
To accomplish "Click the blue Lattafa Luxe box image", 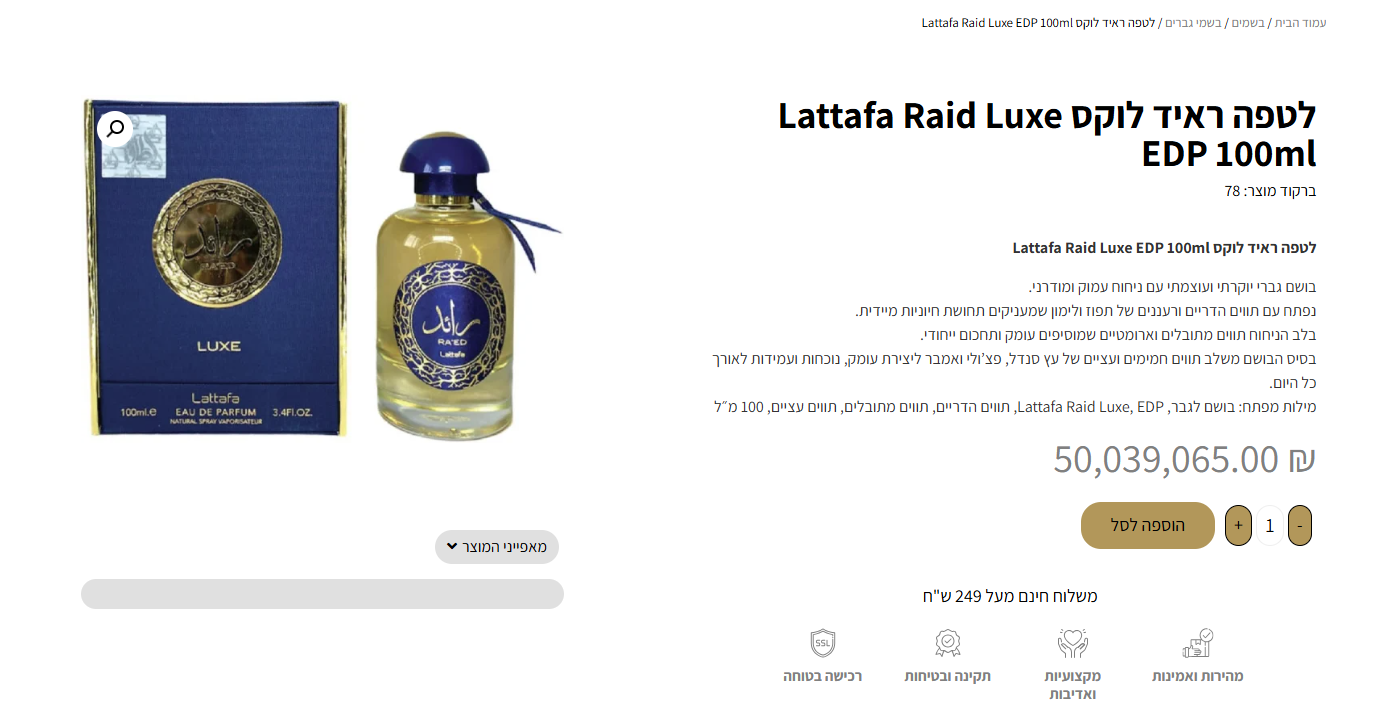I will [216, 267].
